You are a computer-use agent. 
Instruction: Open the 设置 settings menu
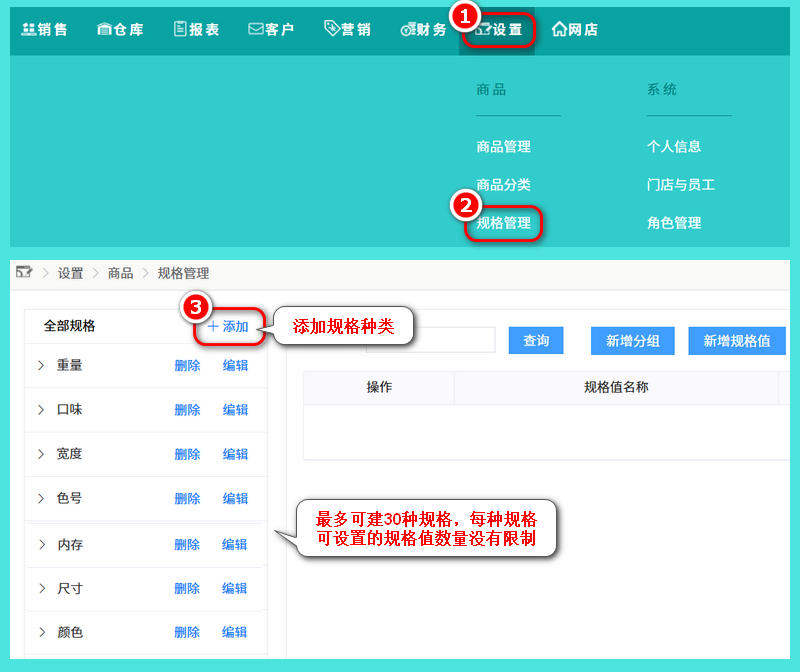coord(498,30)
